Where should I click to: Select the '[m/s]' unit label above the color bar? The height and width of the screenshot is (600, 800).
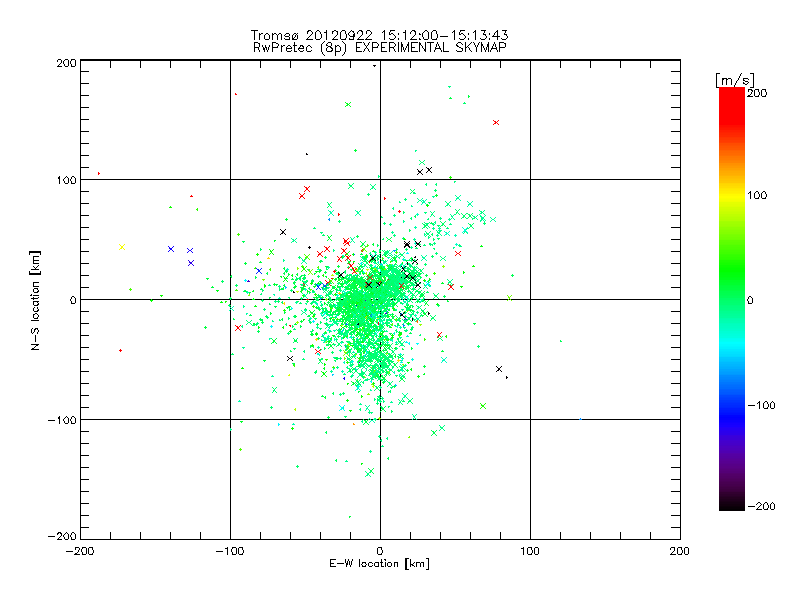pyautogui.click(x=735, y=81)
